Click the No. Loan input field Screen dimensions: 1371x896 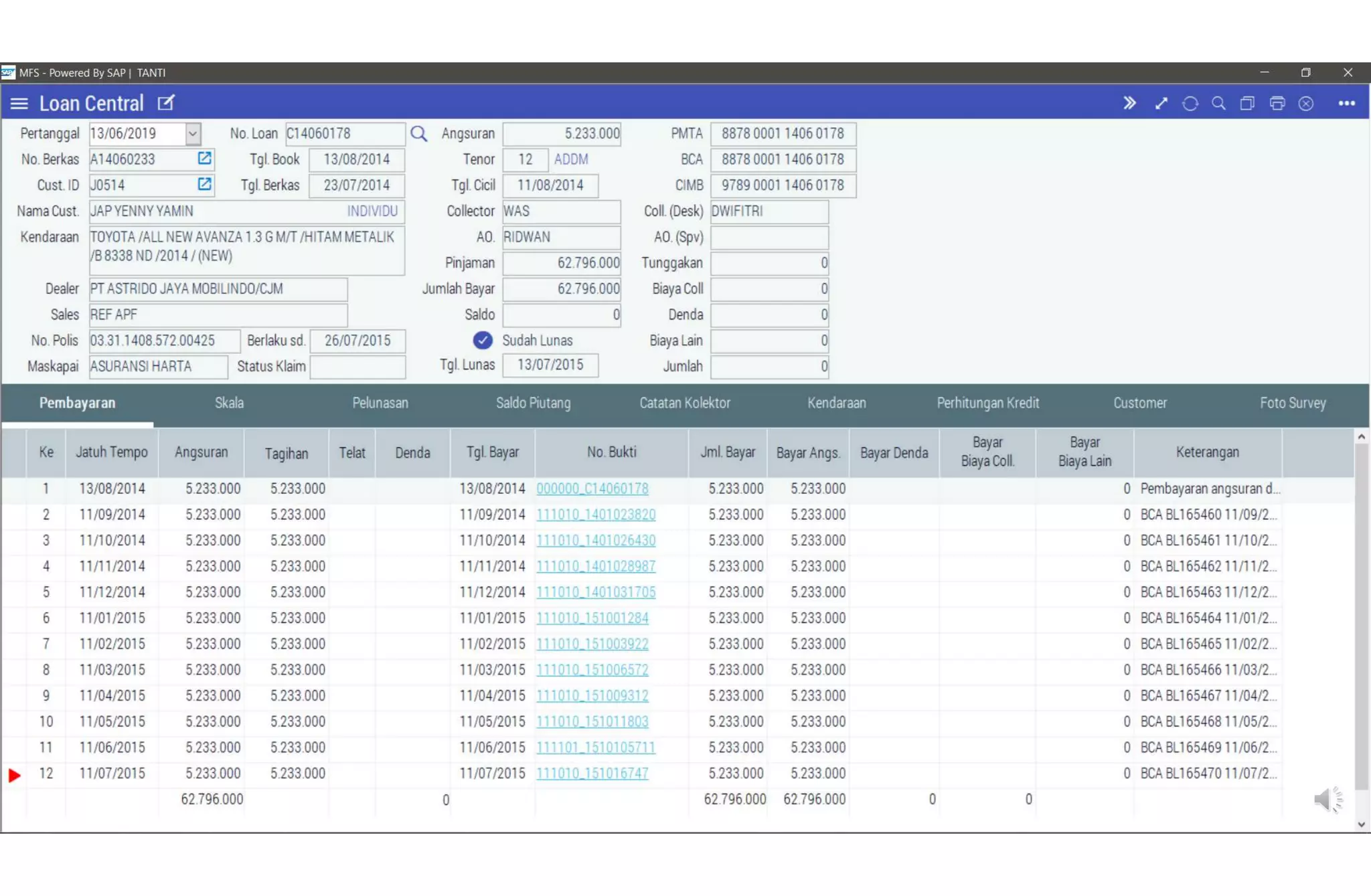tap(344, 134)
